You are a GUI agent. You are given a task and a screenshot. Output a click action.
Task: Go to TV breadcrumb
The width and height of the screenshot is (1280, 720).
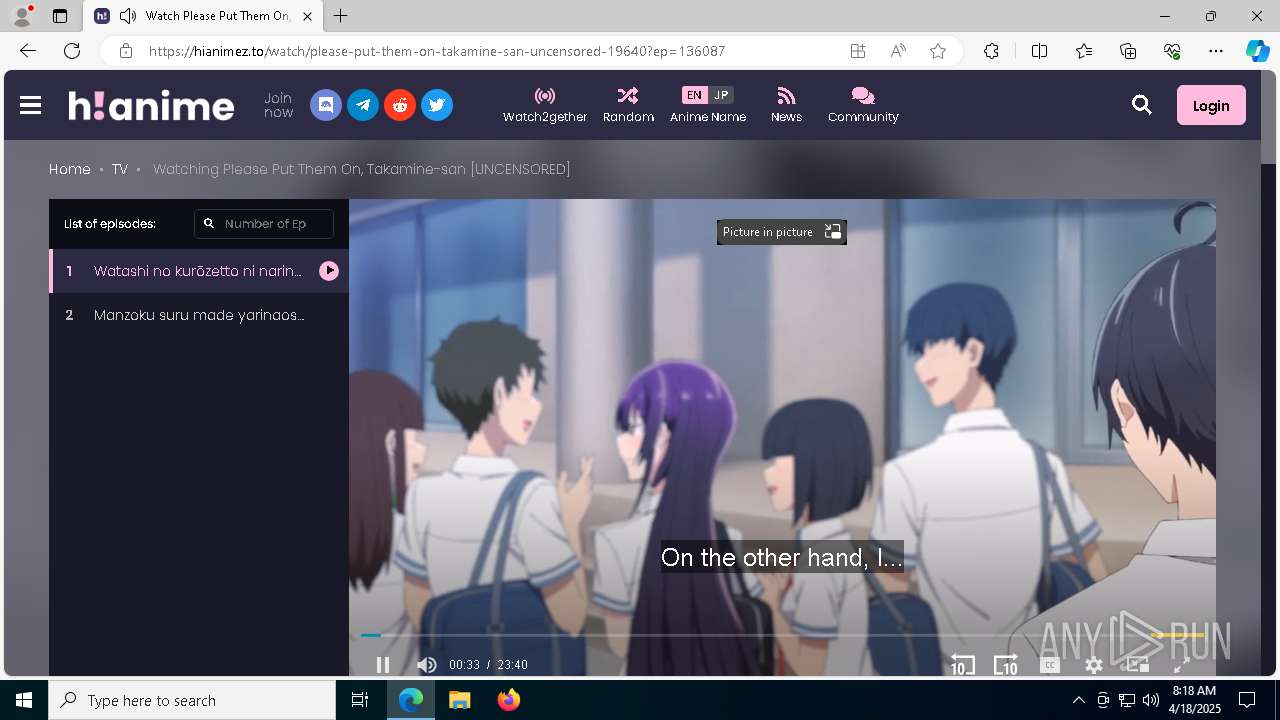(x=120, y=169)
